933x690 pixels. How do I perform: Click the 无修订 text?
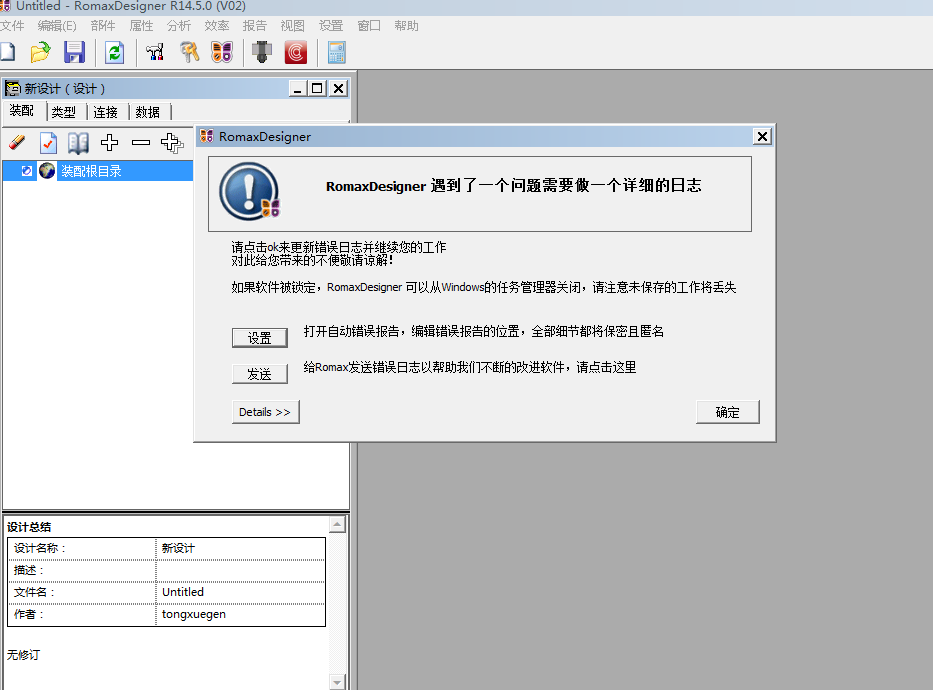pyautogui.click(x=24, y=655)
